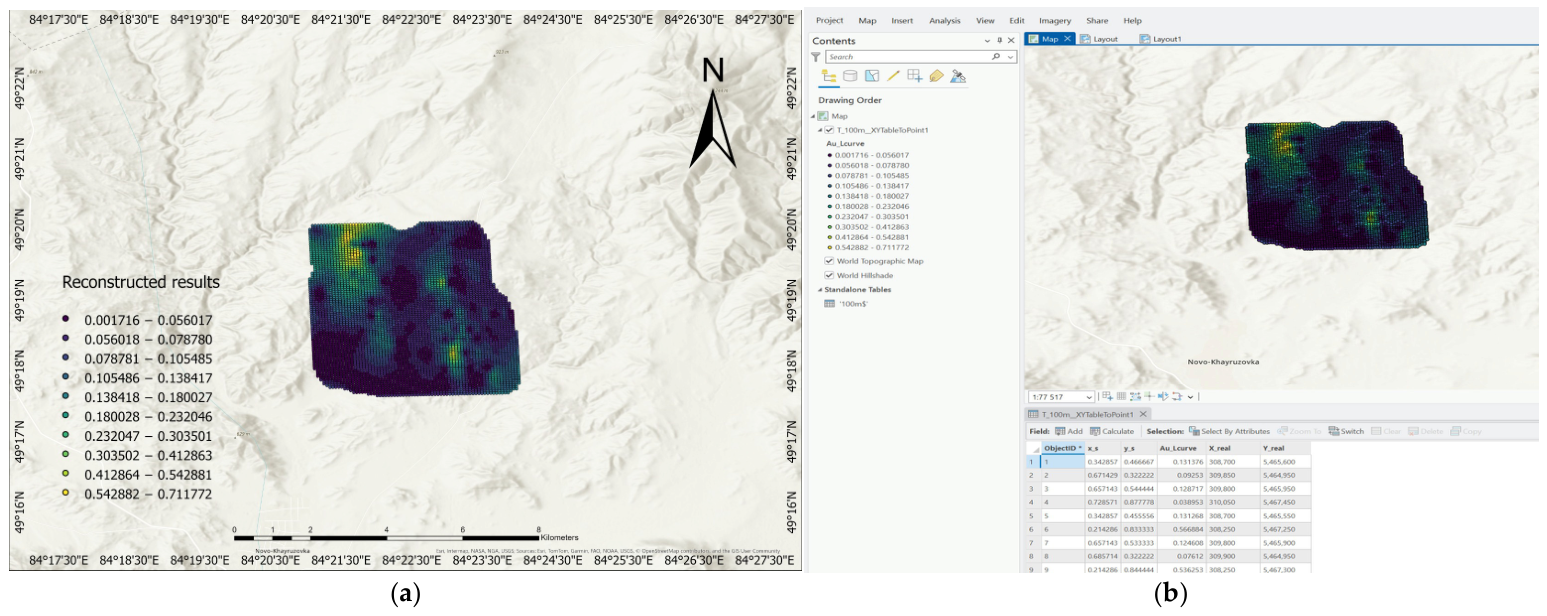Click Select By Attributes in the table

[x=1229, y=431]
